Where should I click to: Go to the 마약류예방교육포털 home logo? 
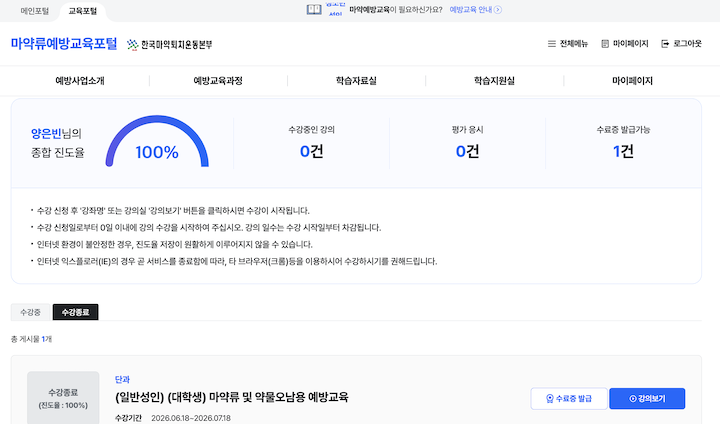click(x=64, y=44)
